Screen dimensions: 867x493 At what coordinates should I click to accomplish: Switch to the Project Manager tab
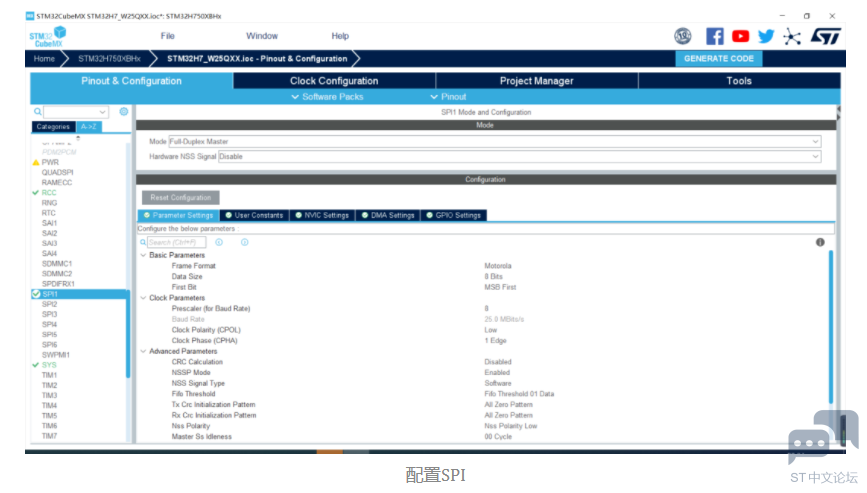point(536,81)
